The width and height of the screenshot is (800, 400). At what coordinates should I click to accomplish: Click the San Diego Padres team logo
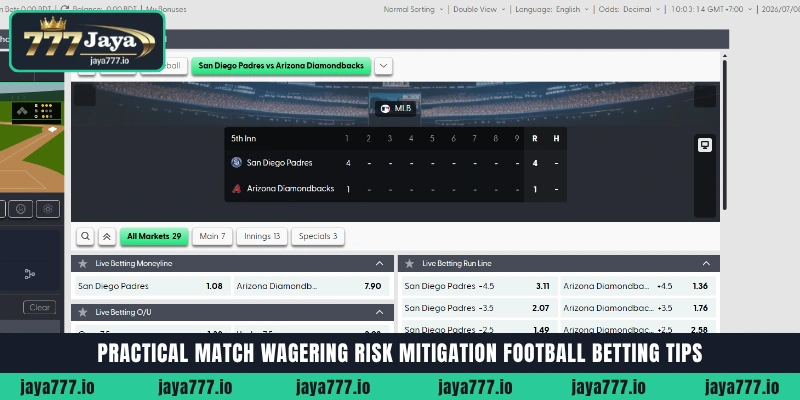coord(236,163)
